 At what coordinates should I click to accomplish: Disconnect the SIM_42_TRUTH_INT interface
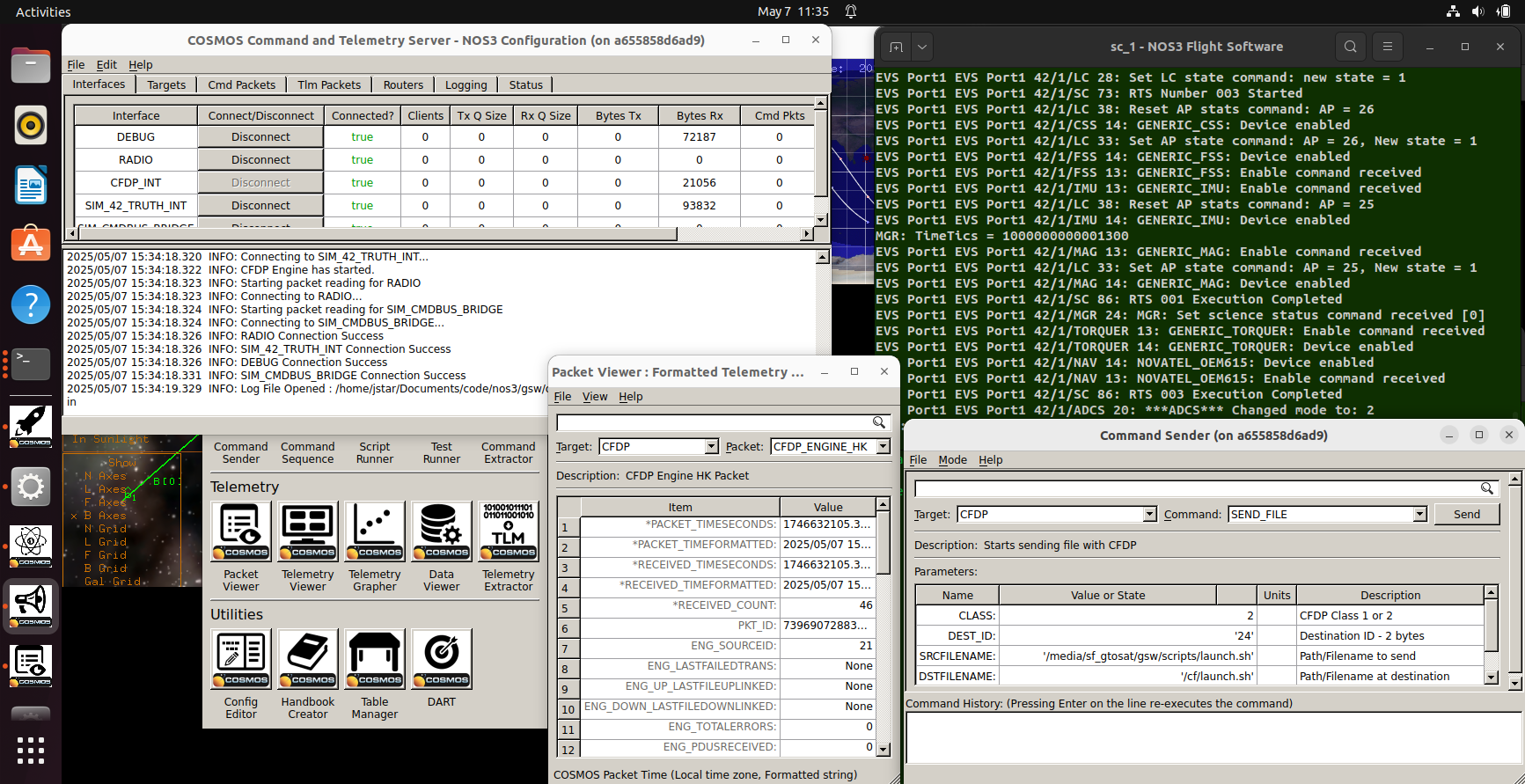(260, 206)
